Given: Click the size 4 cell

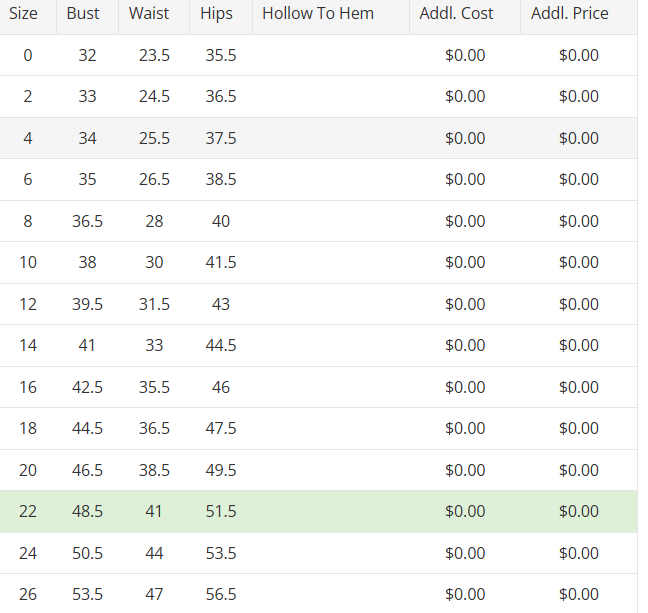Looking at the screenshot, I should point(27,139).
